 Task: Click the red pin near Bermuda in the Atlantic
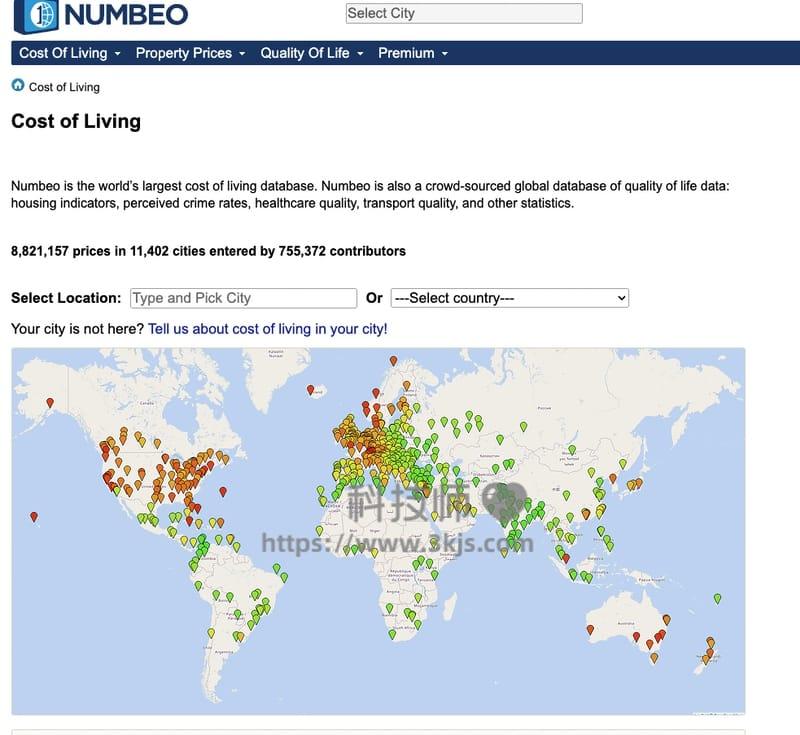click(223, 492)
